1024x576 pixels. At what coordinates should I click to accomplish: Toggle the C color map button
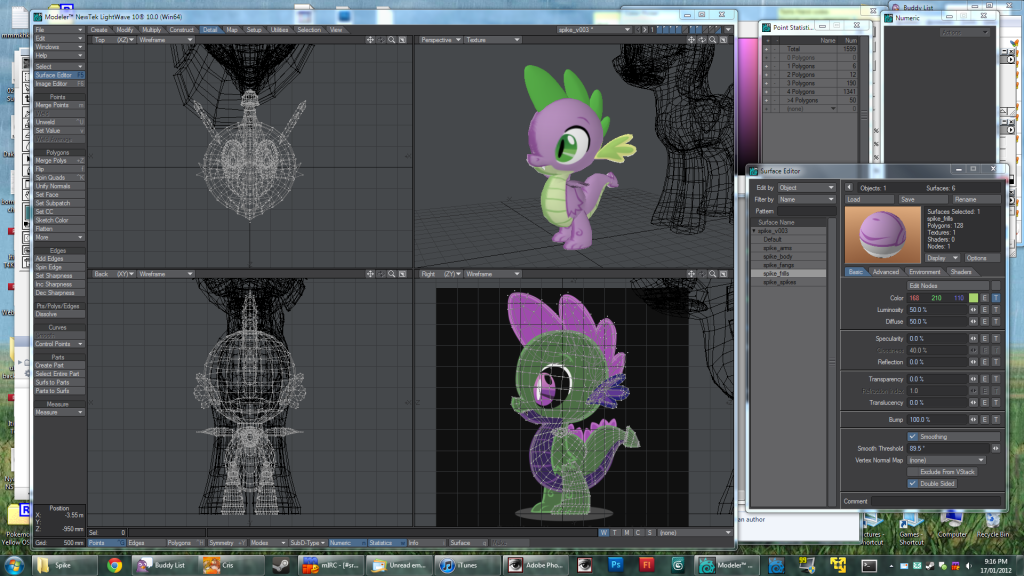[638, 533]
